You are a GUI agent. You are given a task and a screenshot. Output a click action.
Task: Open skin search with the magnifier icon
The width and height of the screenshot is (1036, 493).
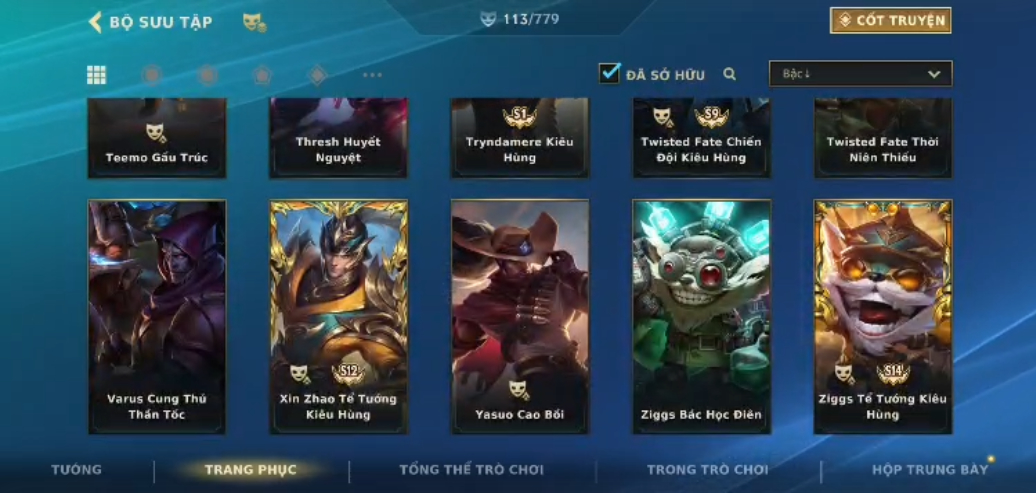[x=729, y=74]
